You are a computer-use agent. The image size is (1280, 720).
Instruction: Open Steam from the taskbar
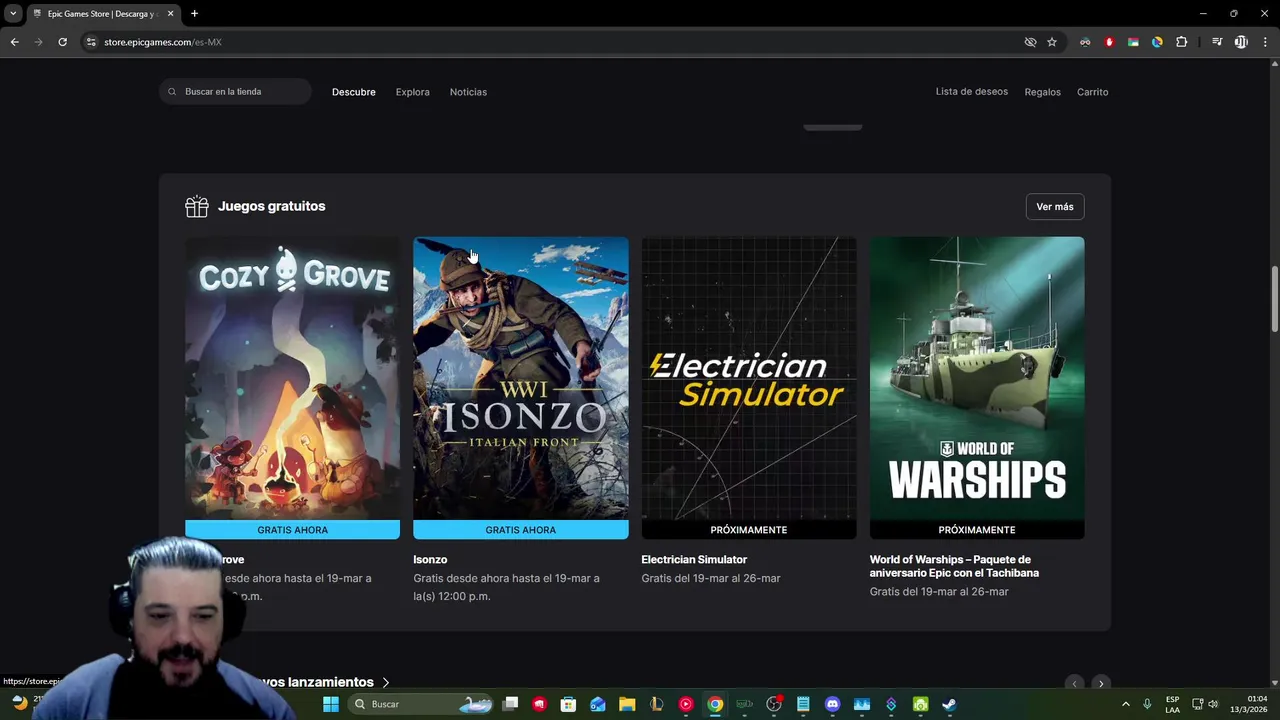(949, 704)
